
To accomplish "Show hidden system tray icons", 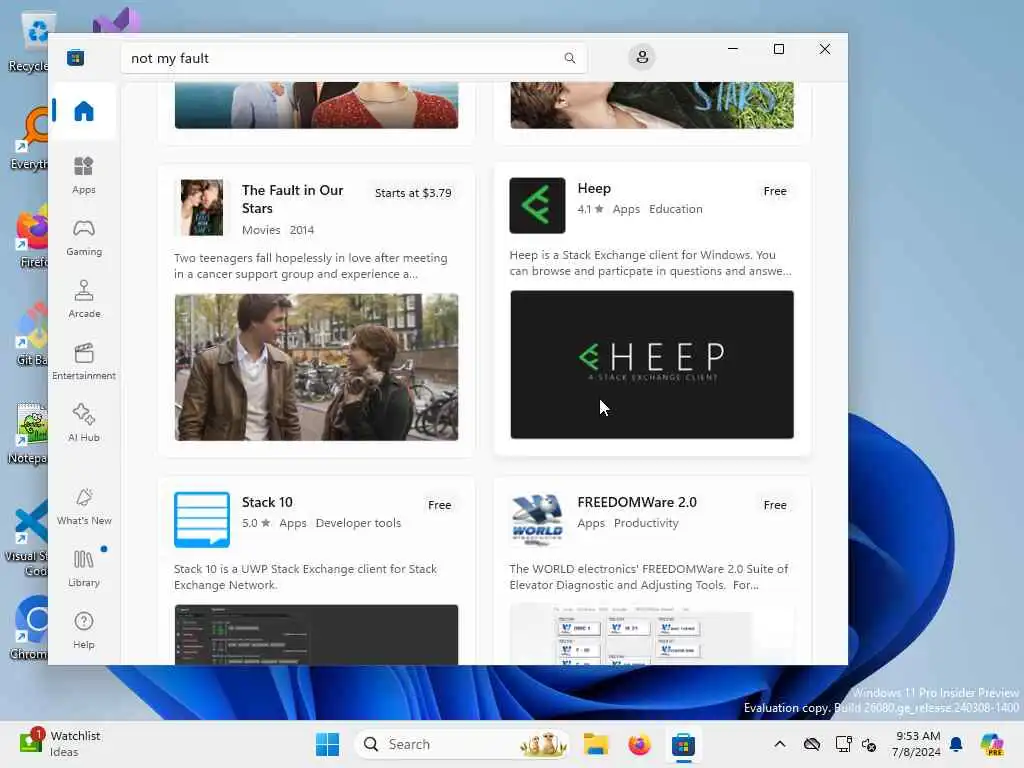I will pyautogui.click(x=780, y=744).
